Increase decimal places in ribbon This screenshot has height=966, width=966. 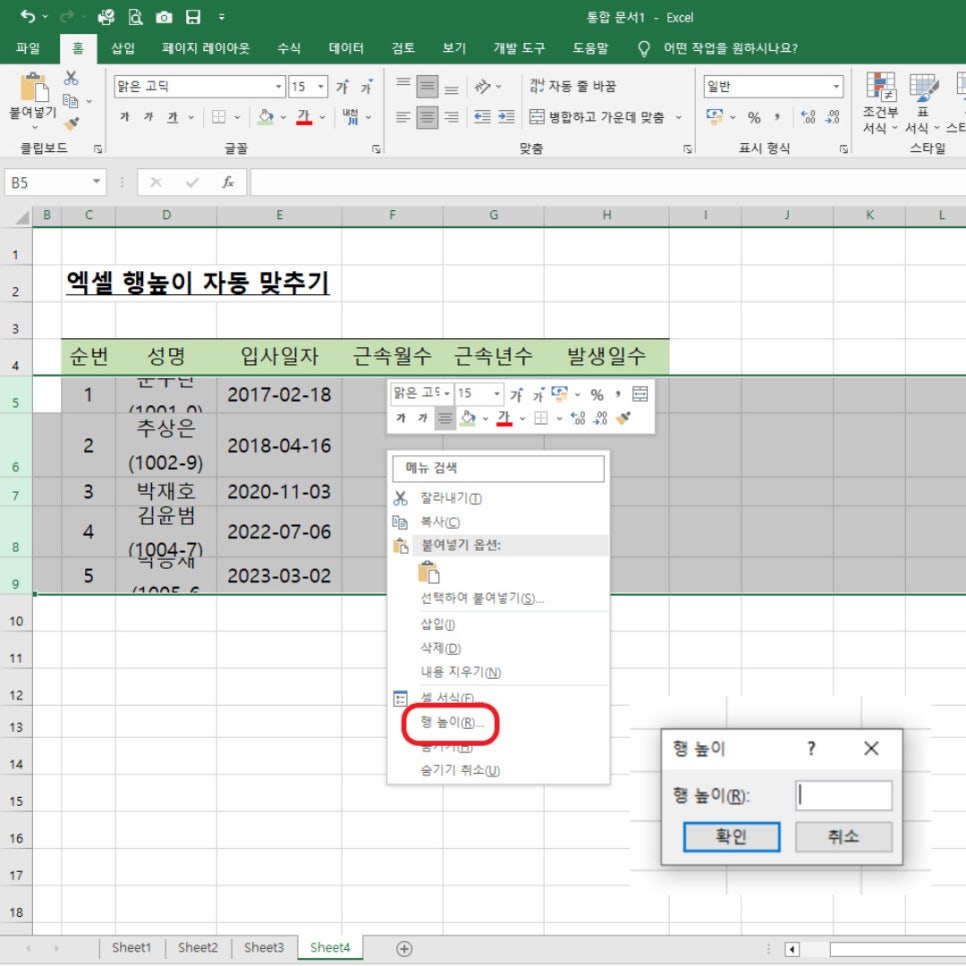click(x=808, y=117)
